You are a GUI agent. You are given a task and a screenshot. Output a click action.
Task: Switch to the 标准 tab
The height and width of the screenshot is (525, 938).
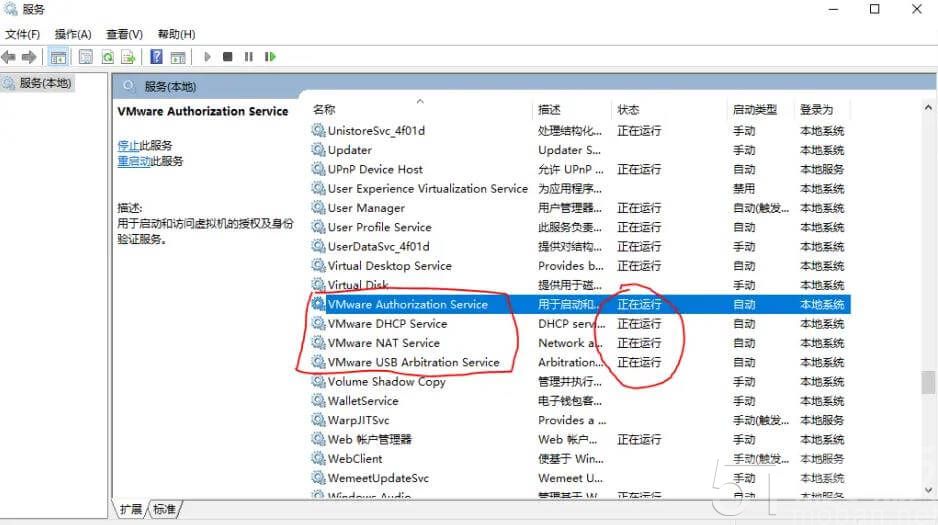[165, 509]
